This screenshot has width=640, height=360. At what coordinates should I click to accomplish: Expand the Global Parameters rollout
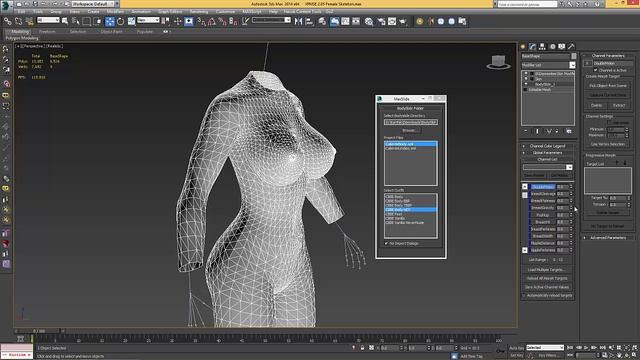tap(547, 153)
